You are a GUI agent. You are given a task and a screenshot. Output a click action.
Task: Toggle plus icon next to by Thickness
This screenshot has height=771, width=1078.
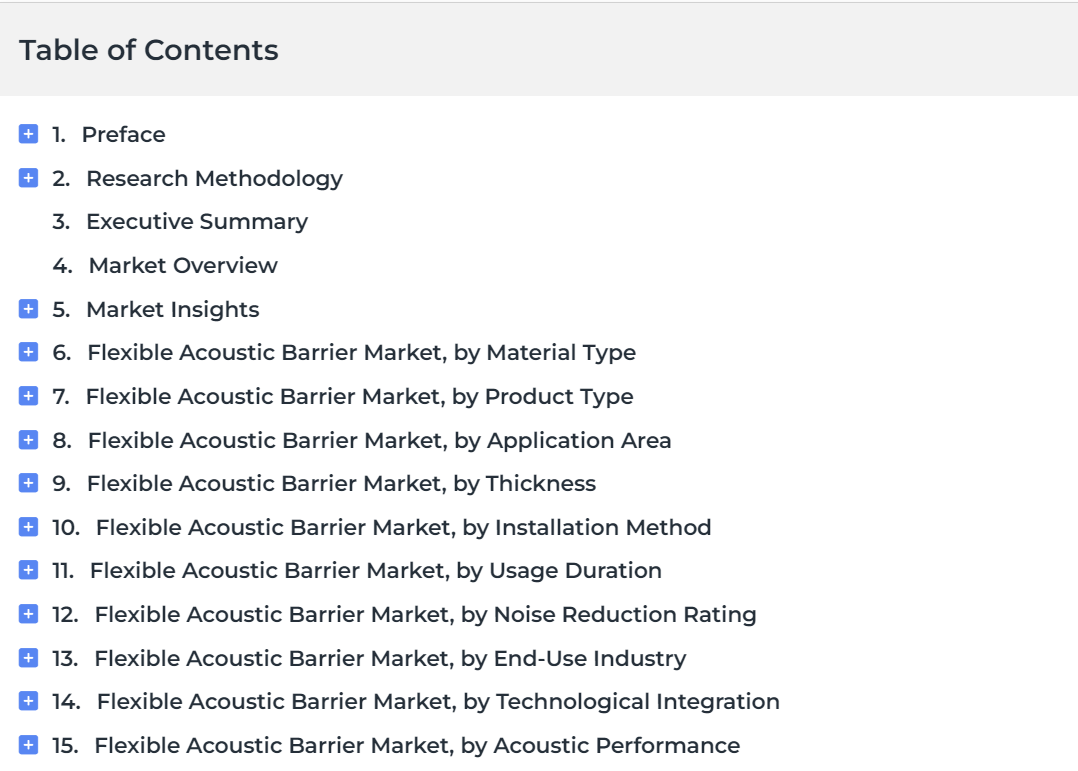28,483
